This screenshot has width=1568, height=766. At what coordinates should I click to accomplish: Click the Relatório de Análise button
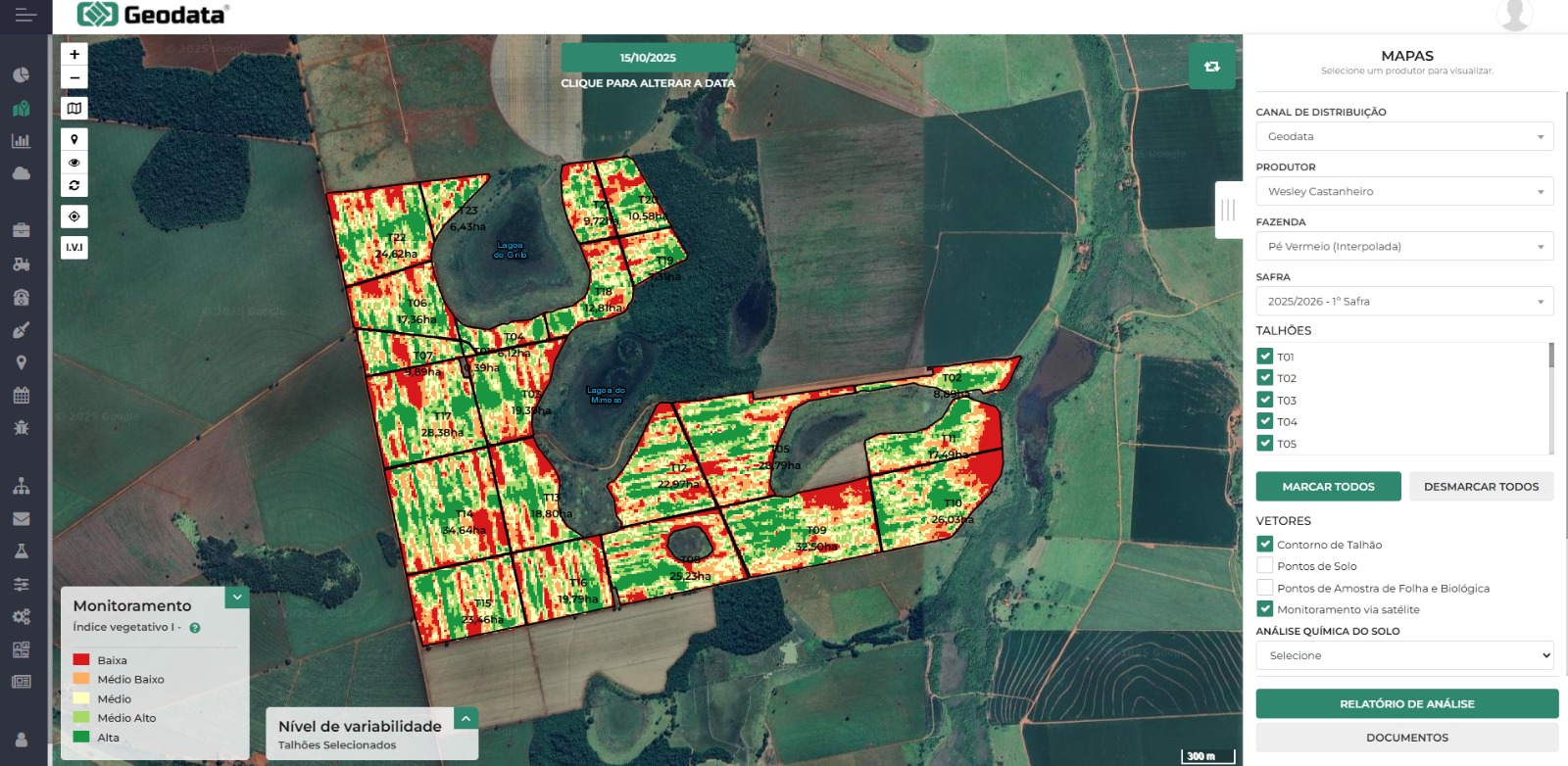pos(1406,703)
